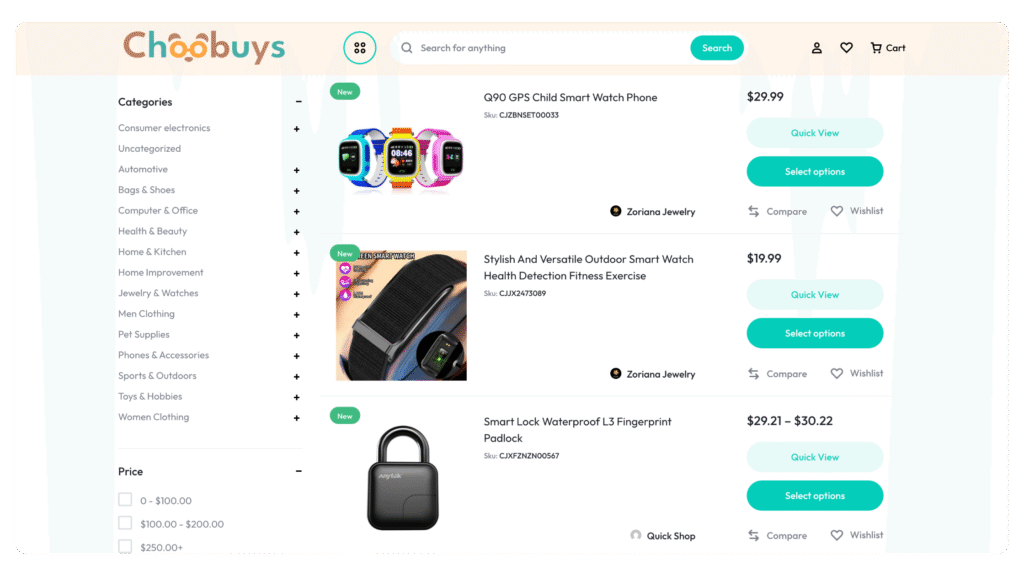Open the category grid menu icon
Viewport: 1024px width, 576px height.
pos(360,48)
